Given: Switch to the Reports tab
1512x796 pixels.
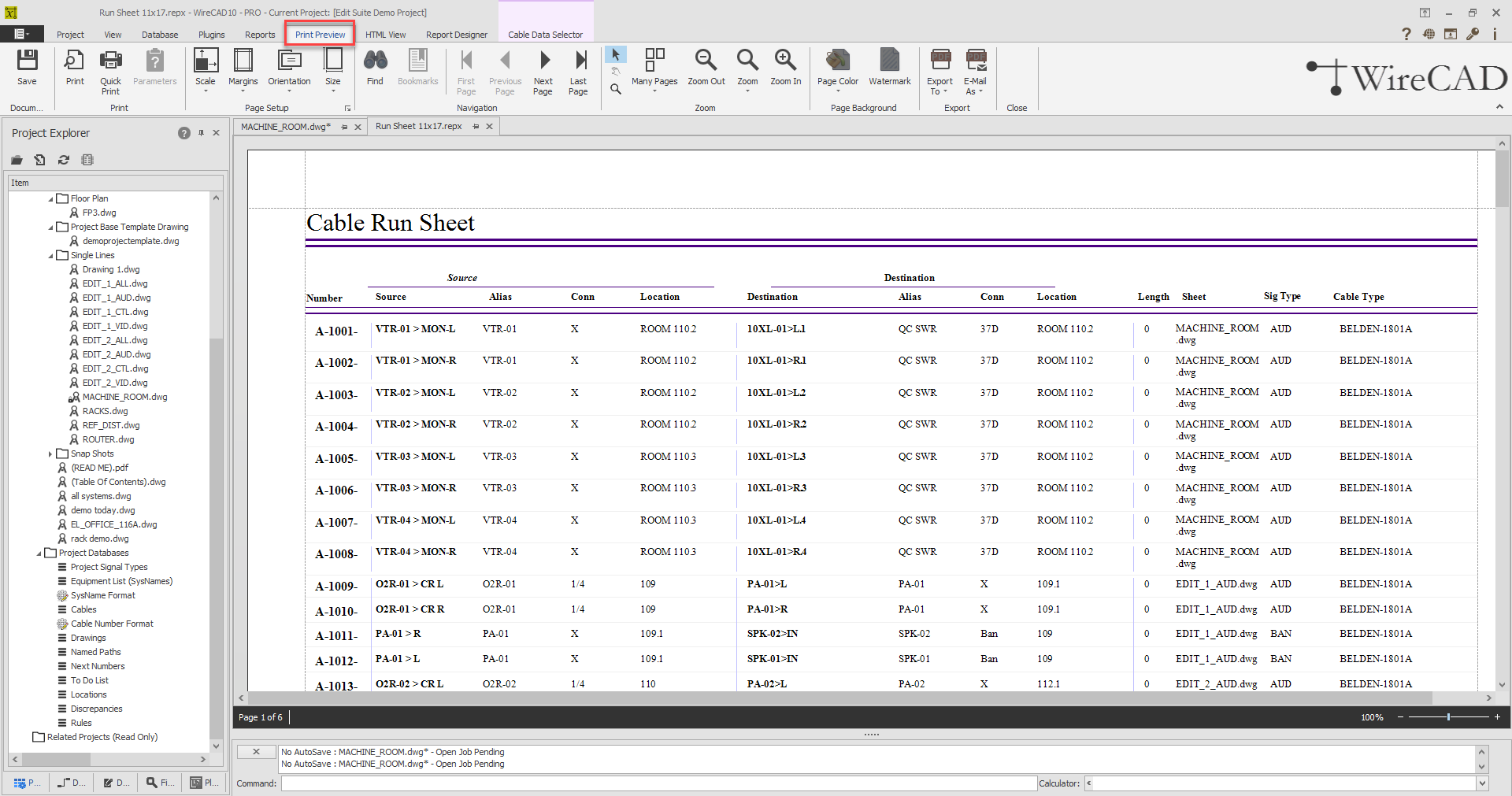Looking at the screenshot, I should tap(260, 35).
